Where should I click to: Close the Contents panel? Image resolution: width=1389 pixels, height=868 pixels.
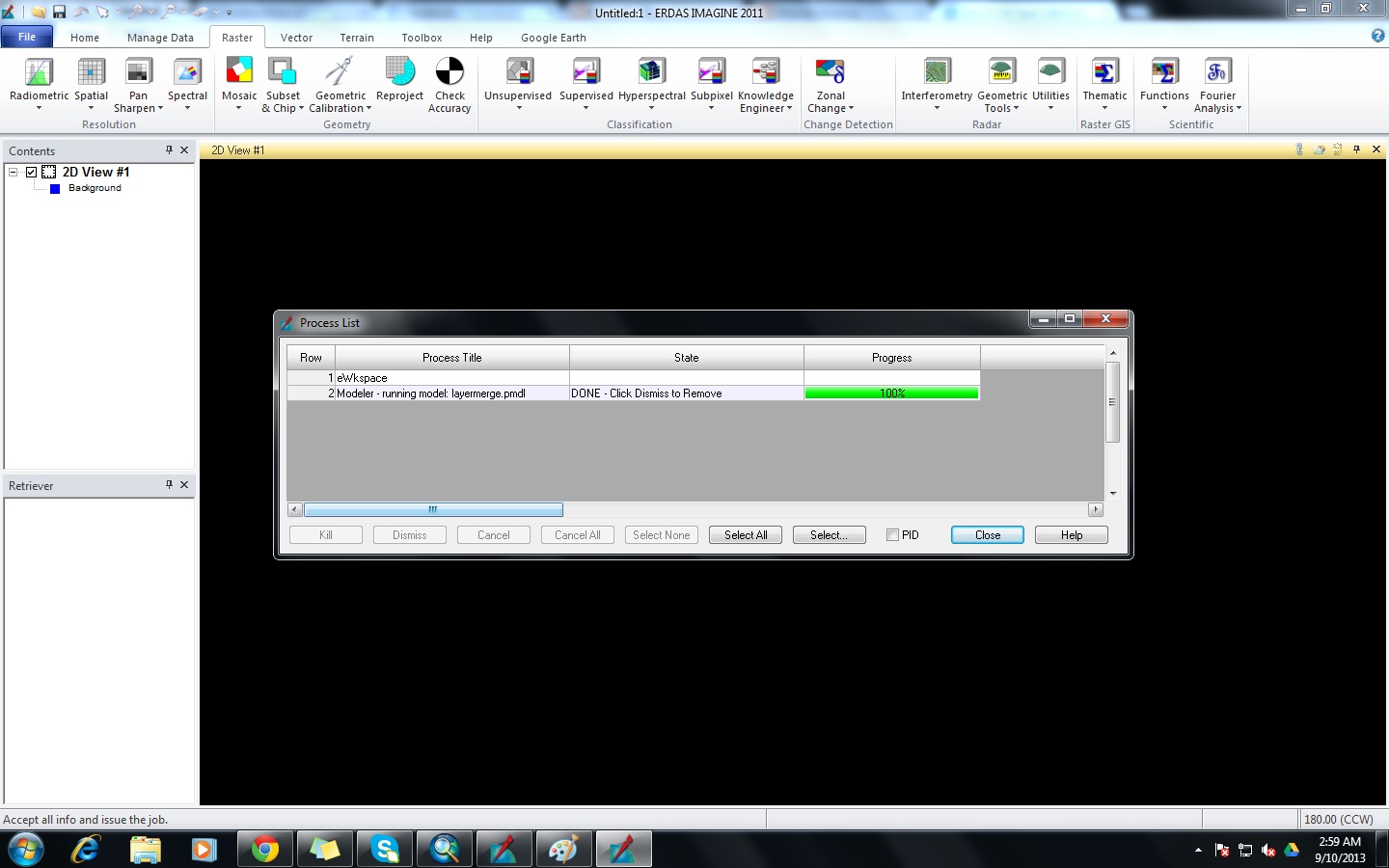pyautogui.click(x=184, y=150)
